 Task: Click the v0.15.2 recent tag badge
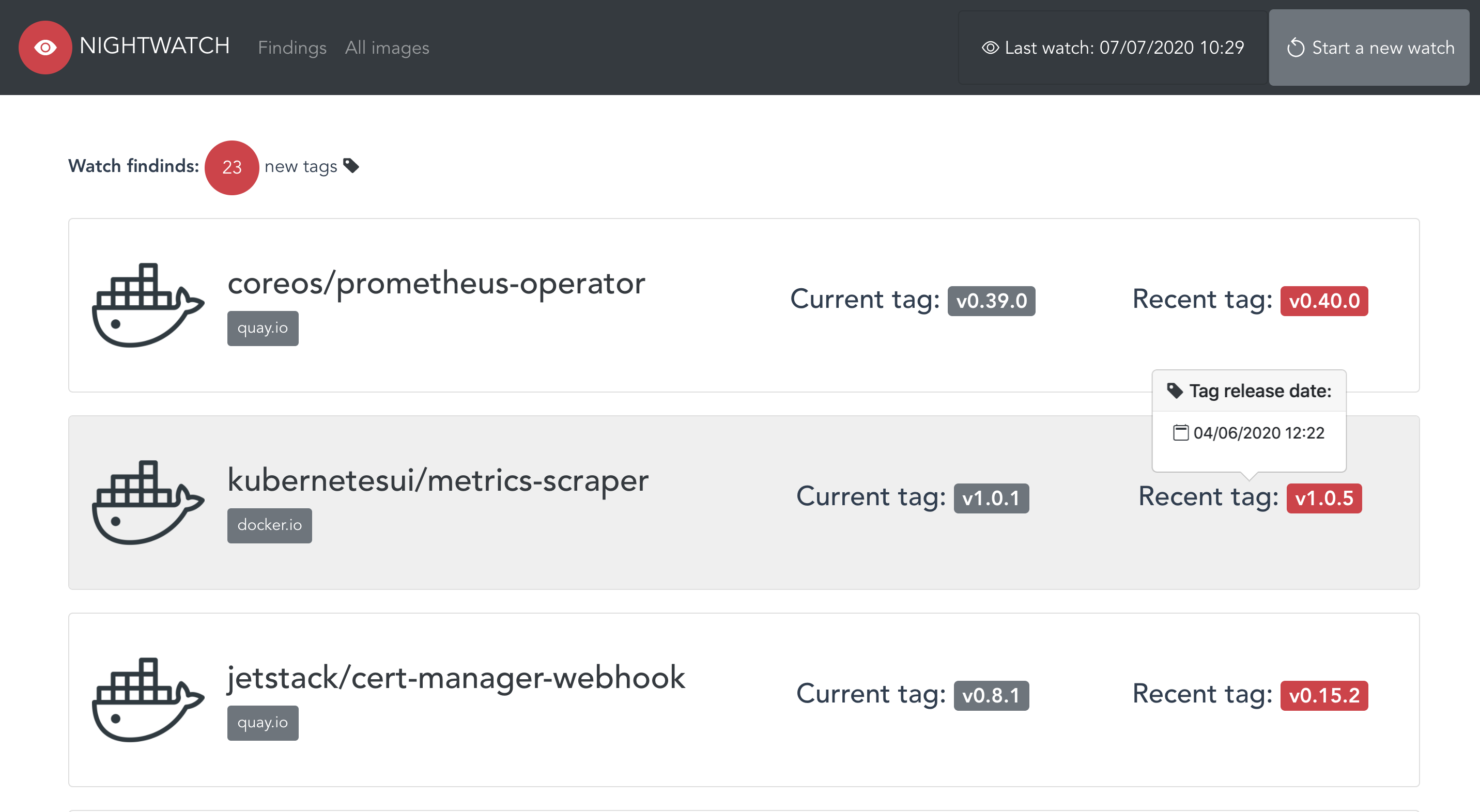point(1324,695)
